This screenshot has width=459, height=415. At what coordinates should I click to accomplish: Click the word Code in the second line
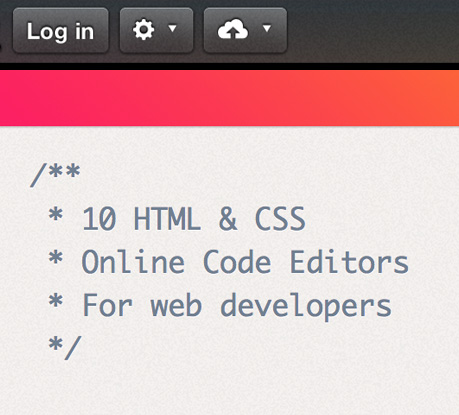click(x=237, y=262)
